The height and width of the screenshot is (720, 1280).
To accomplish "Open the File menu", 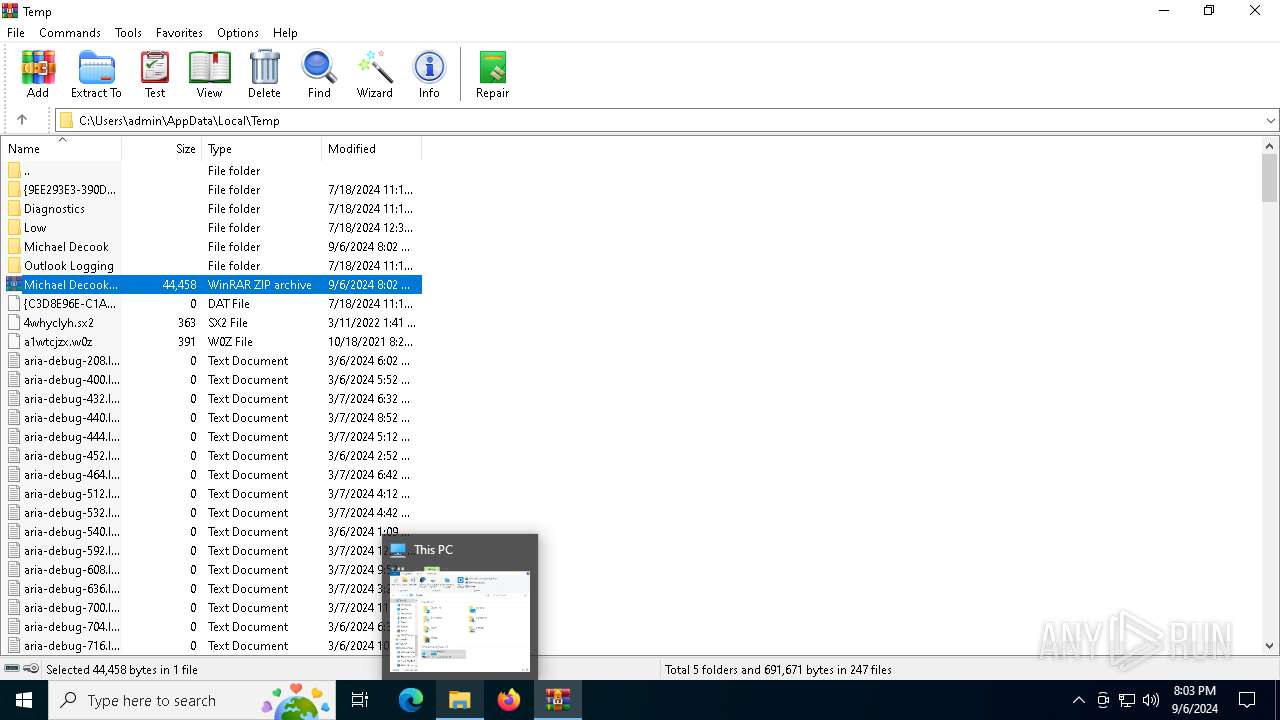I will click(16, 33).
